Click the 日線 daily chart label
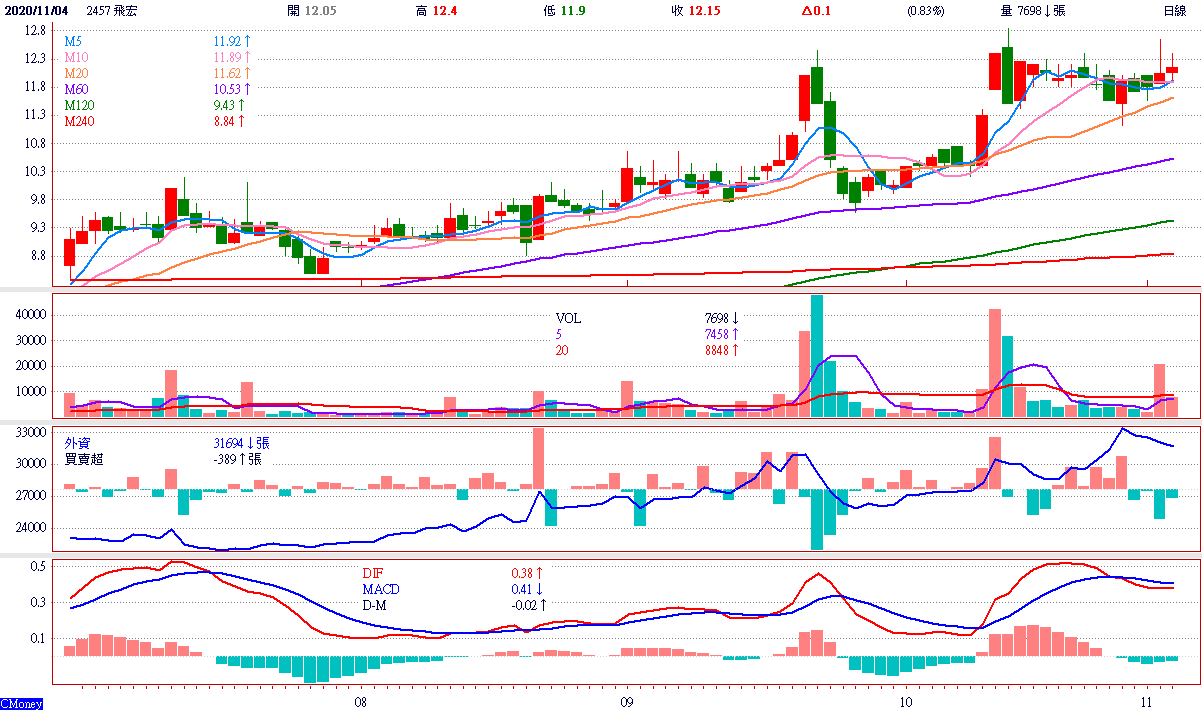Screen dimensions: 1202x722 (1174, 11)
